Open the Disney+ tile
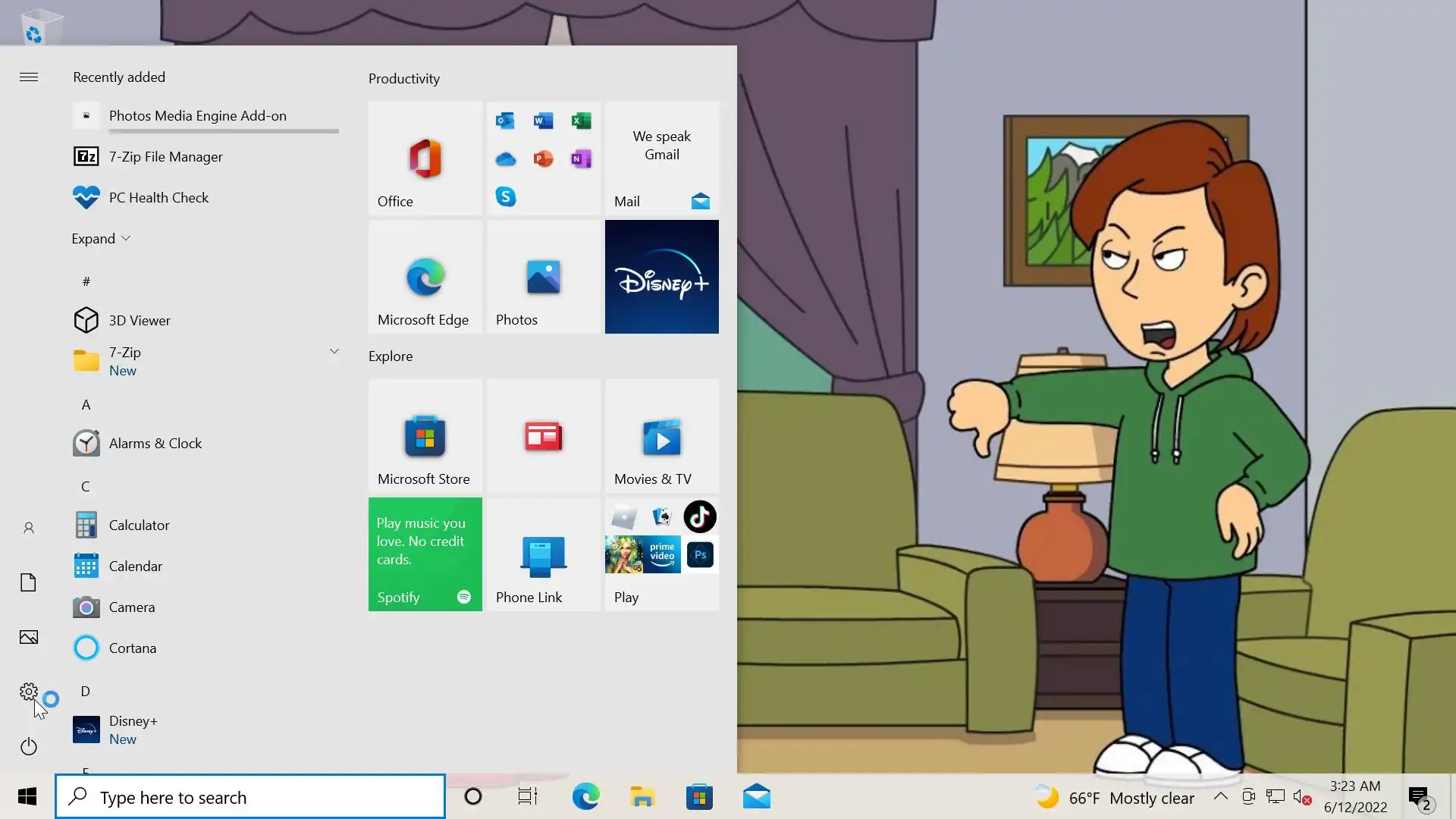The height and width of the screenshot is (819, 1456). click(x=661, y=277)
